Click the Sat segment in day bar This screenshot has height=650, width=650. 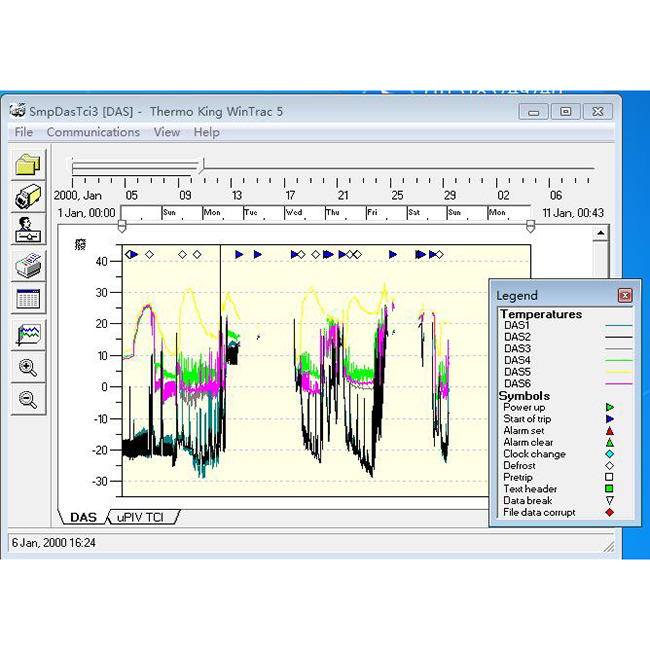pyautogui.click(x=427, y=213)
